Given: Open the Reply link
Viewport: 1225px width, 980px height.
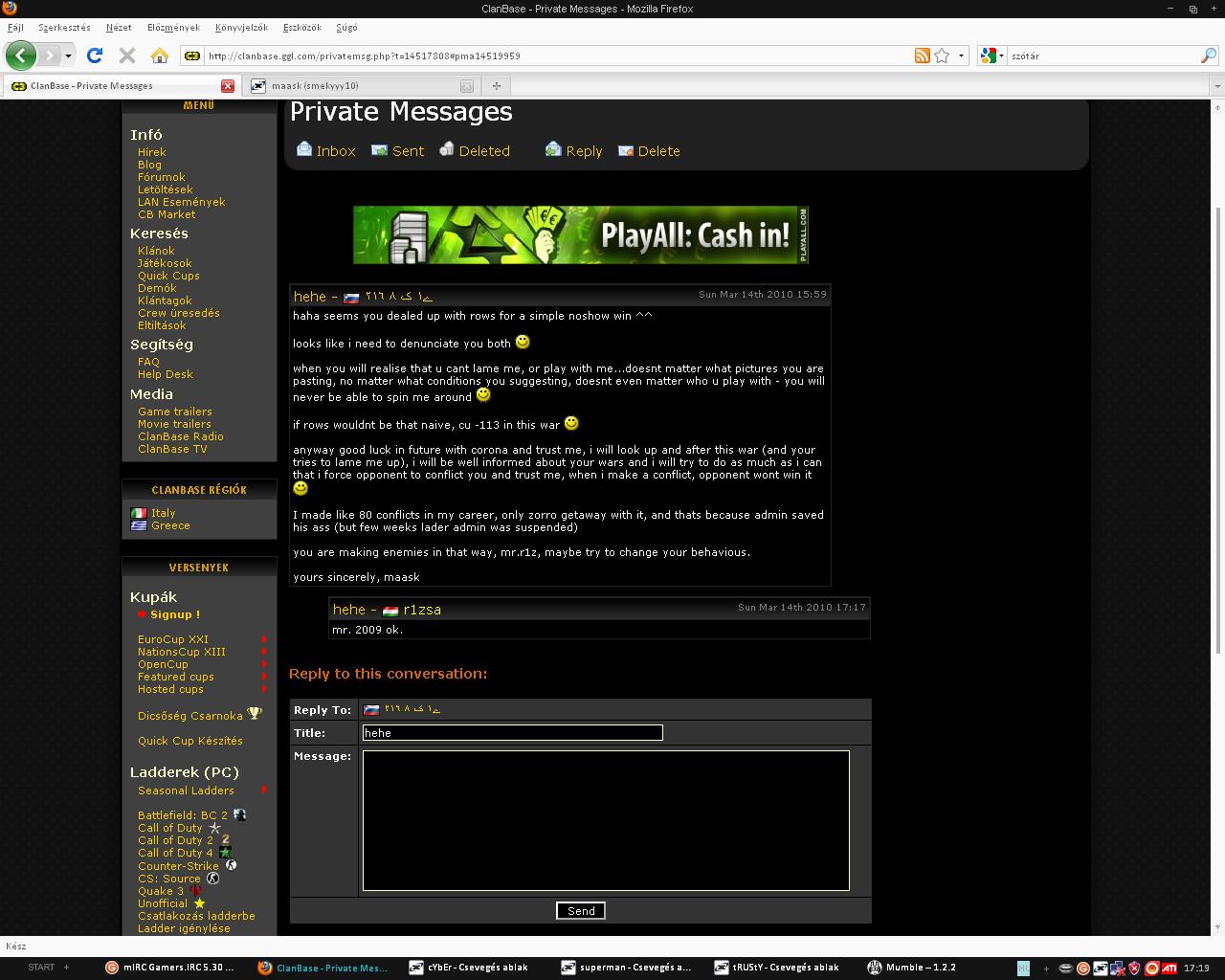Looking at the screenshot, I should click(x=583, y=151).
